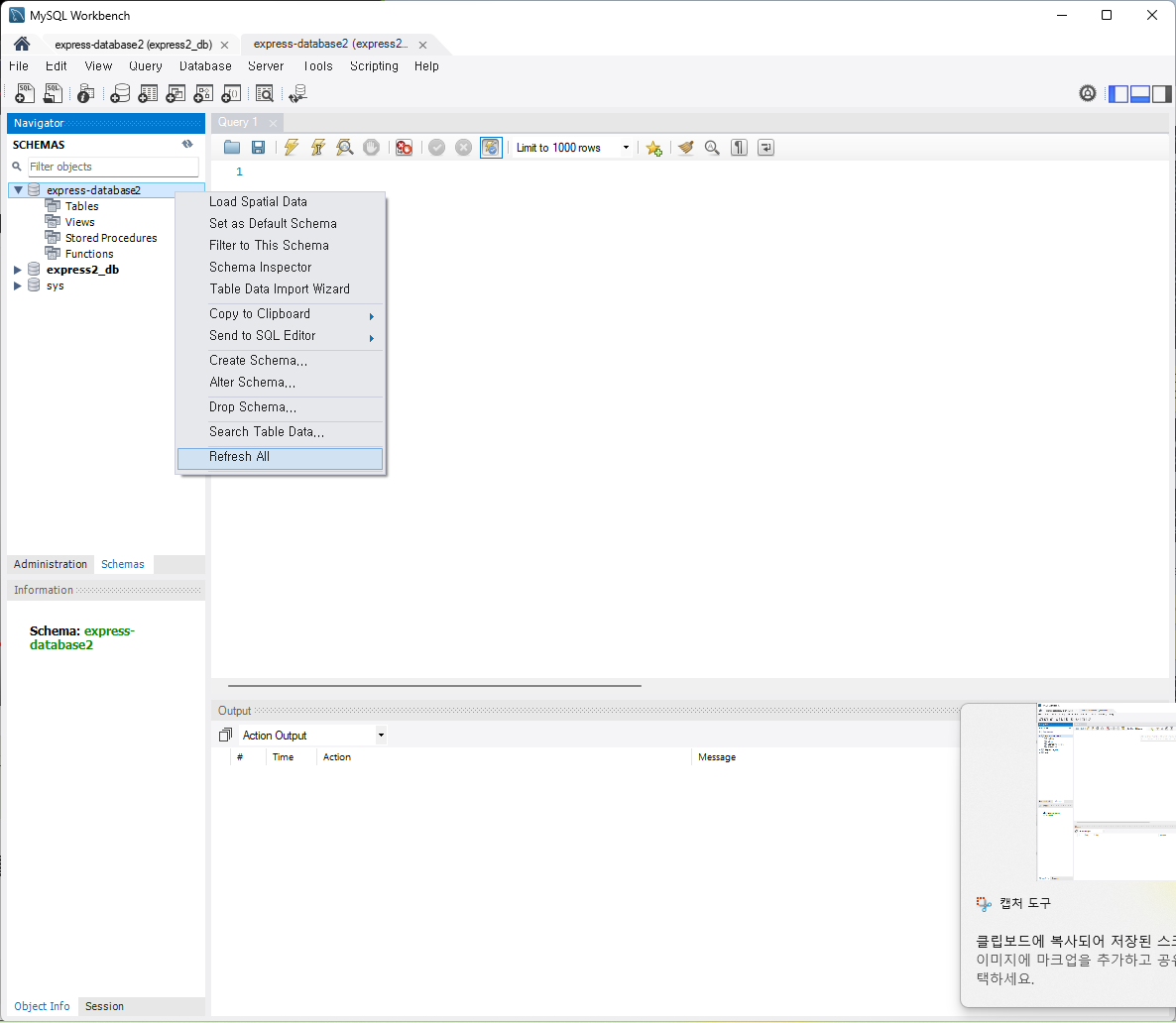
Task: Open the snipping tool notification thumbnail
Action: (x=1107, y=792)
